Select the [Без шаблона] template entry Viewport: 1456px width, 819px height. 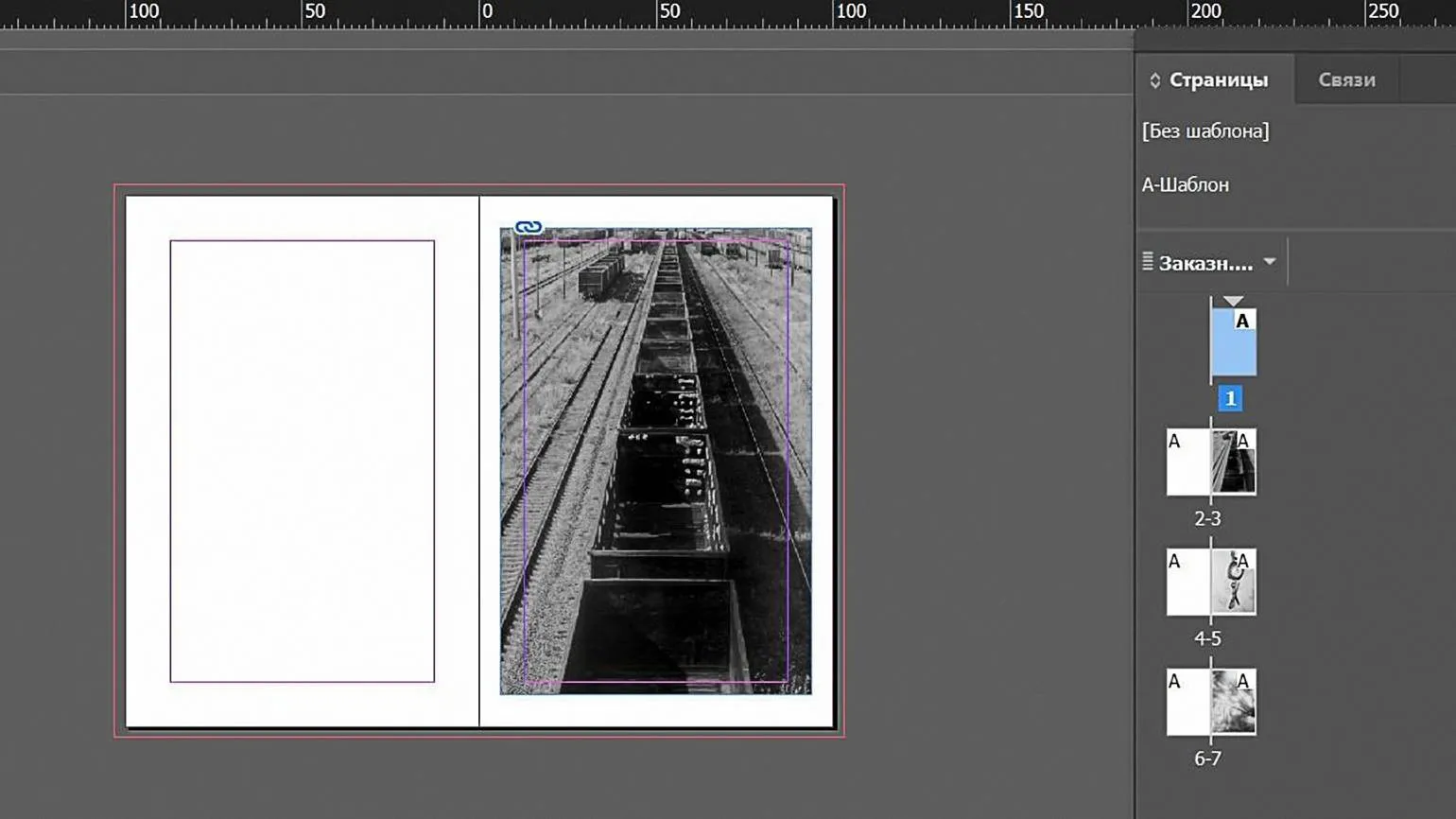(x=1205, y=131)
